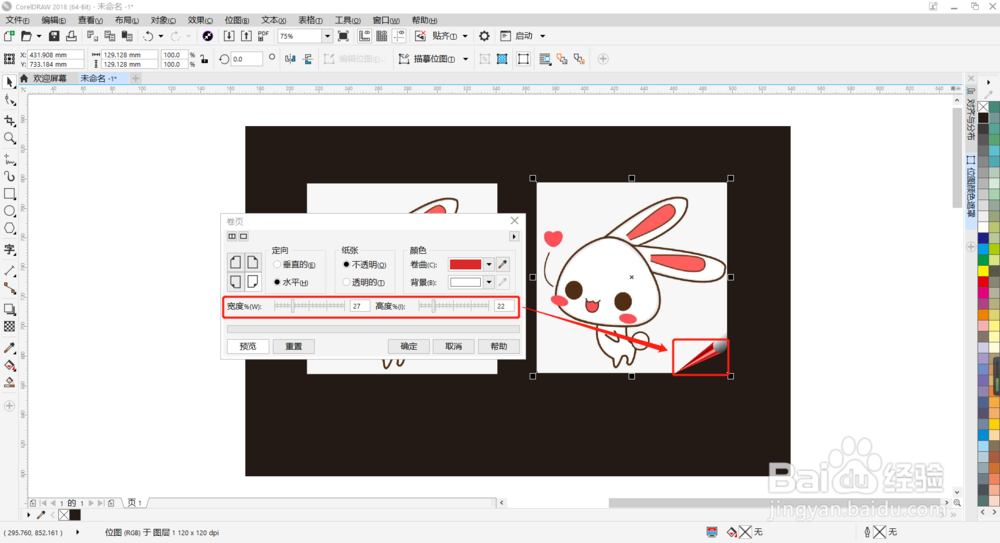The image size is (1000, 543).
Task: Select the Crop tool
Action: (10, 120)
